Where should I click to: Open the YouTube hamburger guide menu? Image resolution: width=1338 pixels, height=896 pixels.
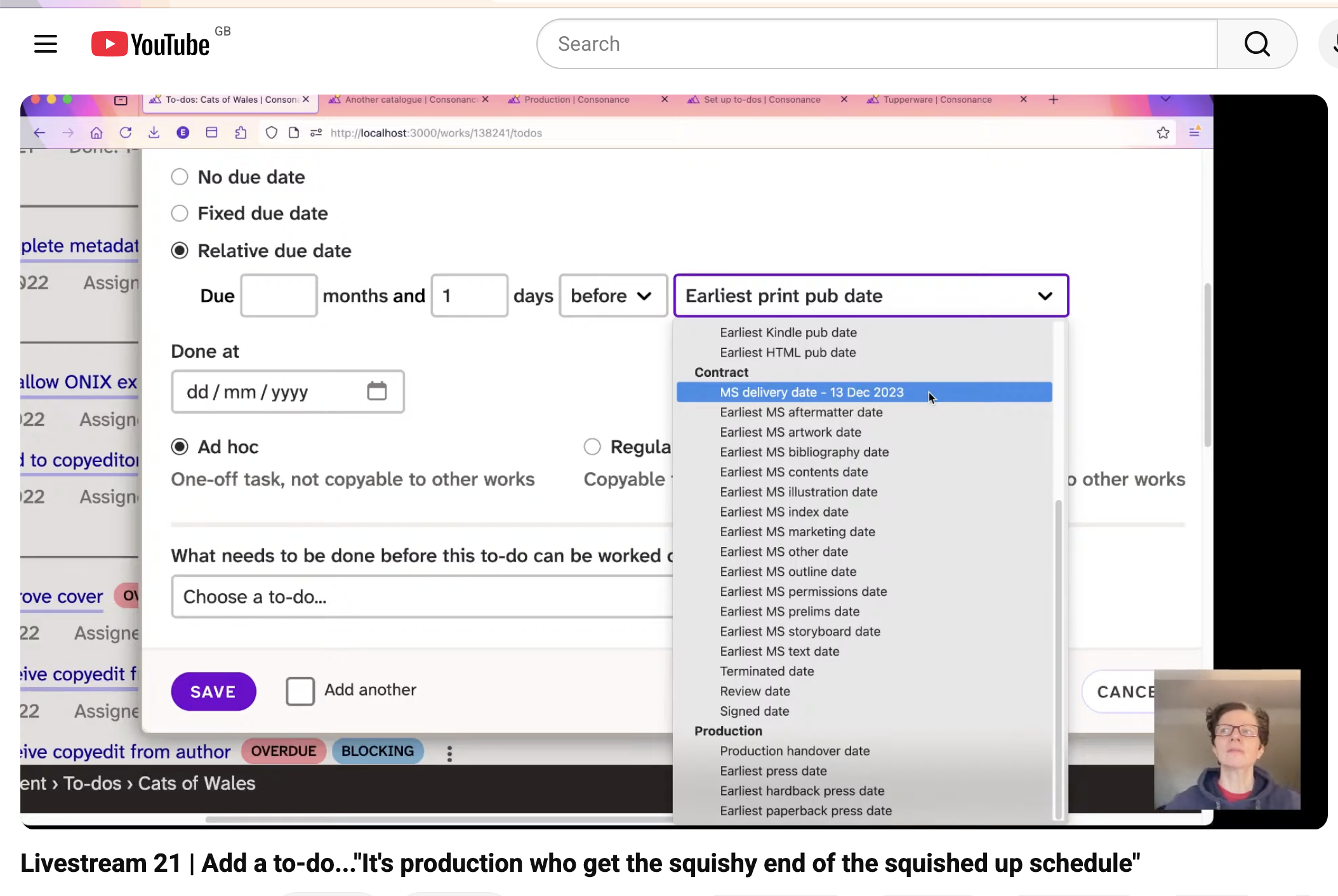[46, 44]
